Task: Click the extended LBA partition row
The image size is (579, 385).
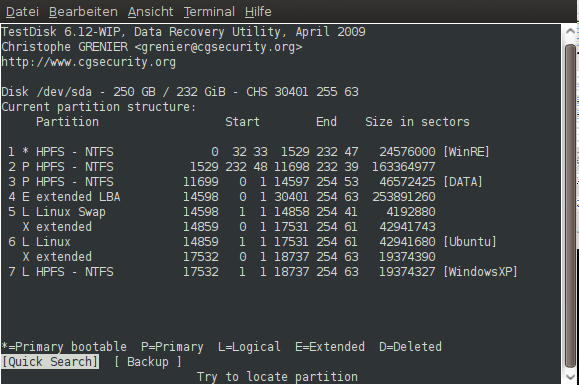Action: [222, 197]
